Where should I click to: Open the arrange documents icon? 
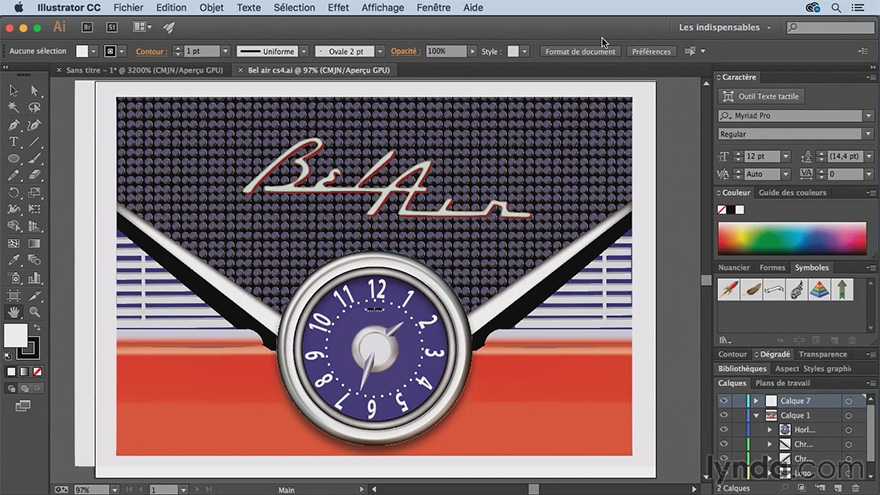tap(141, 27)
